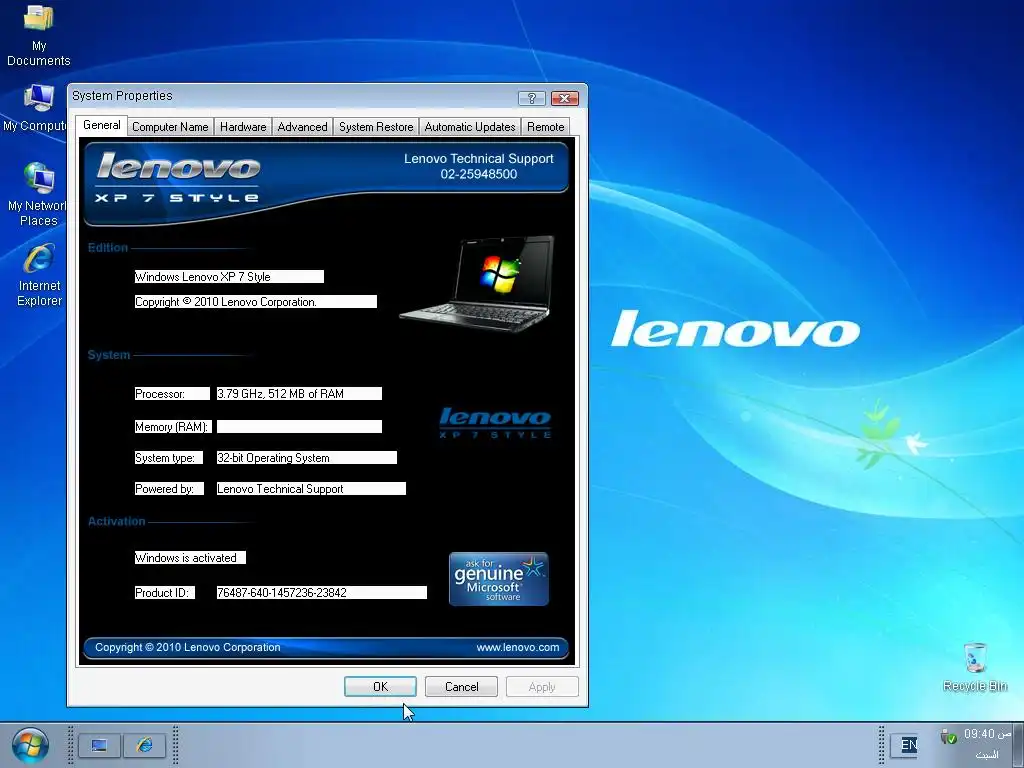Click the 'System type:' label
The width and height of the screenshot is (1024, 768).
coord(168,457)
